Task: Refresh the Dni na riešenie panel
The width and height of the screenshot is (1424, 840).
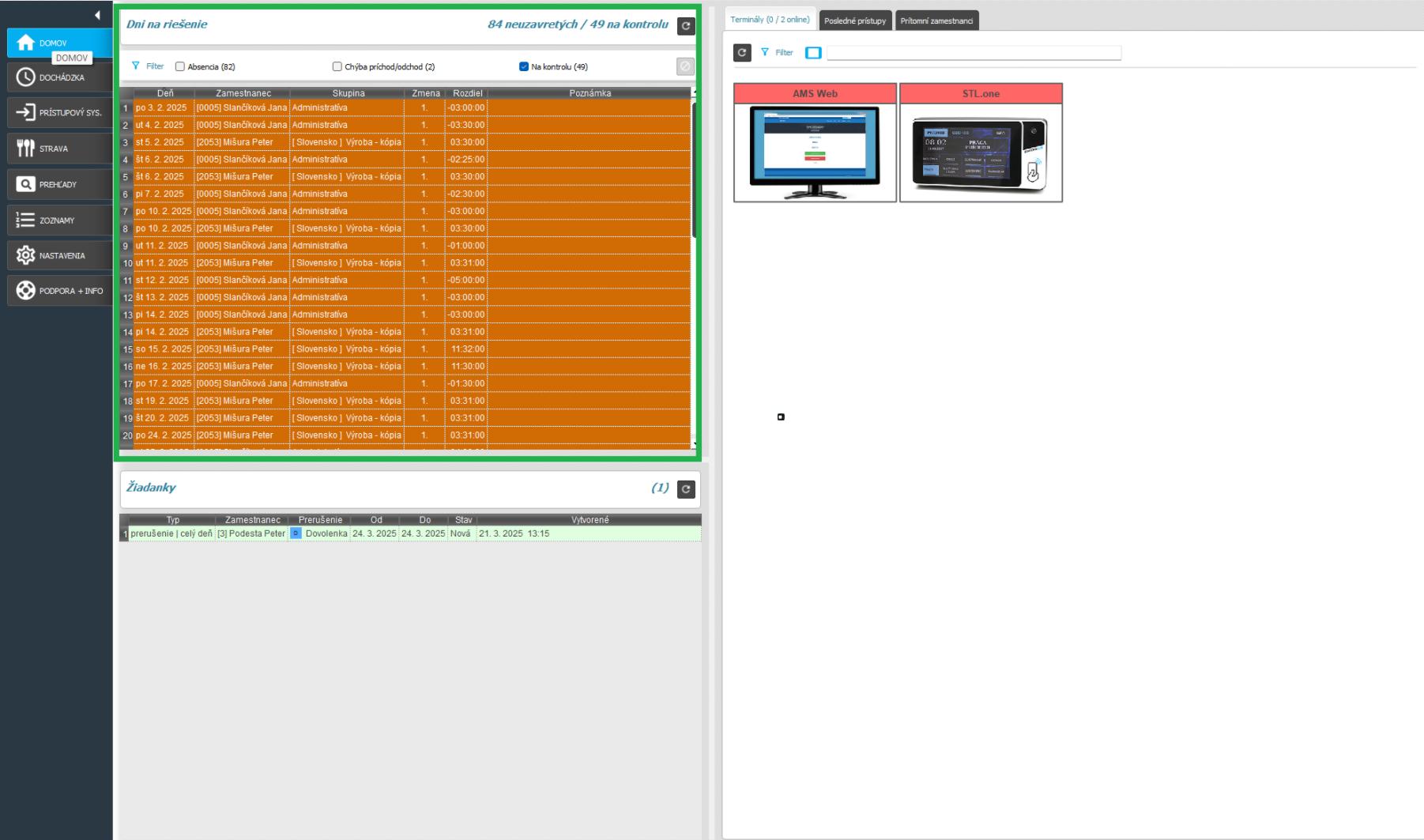Action: point(686,26)
